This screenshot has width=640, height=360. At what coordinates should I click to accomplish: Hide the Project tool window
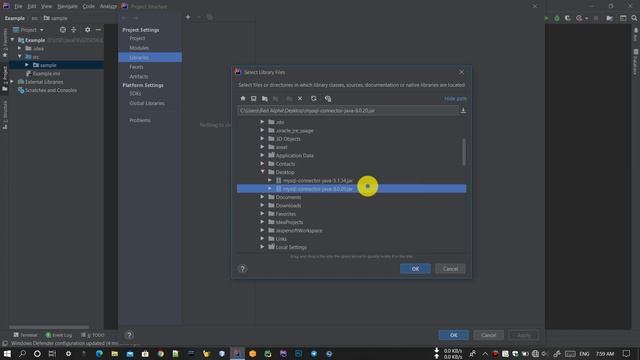[98, 30]
